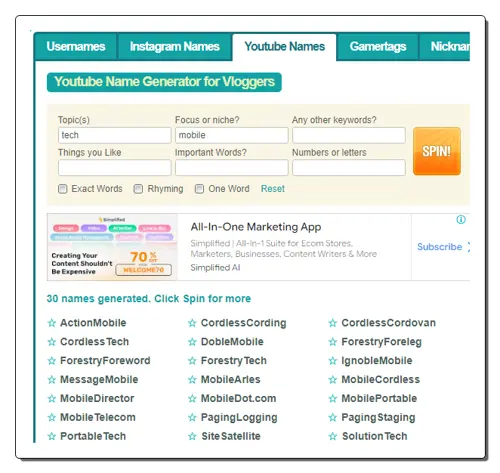The width and height of the screenshot is (500, 473).
Task: Pick the IgnobleMobile name
Action: pos(377,361)
